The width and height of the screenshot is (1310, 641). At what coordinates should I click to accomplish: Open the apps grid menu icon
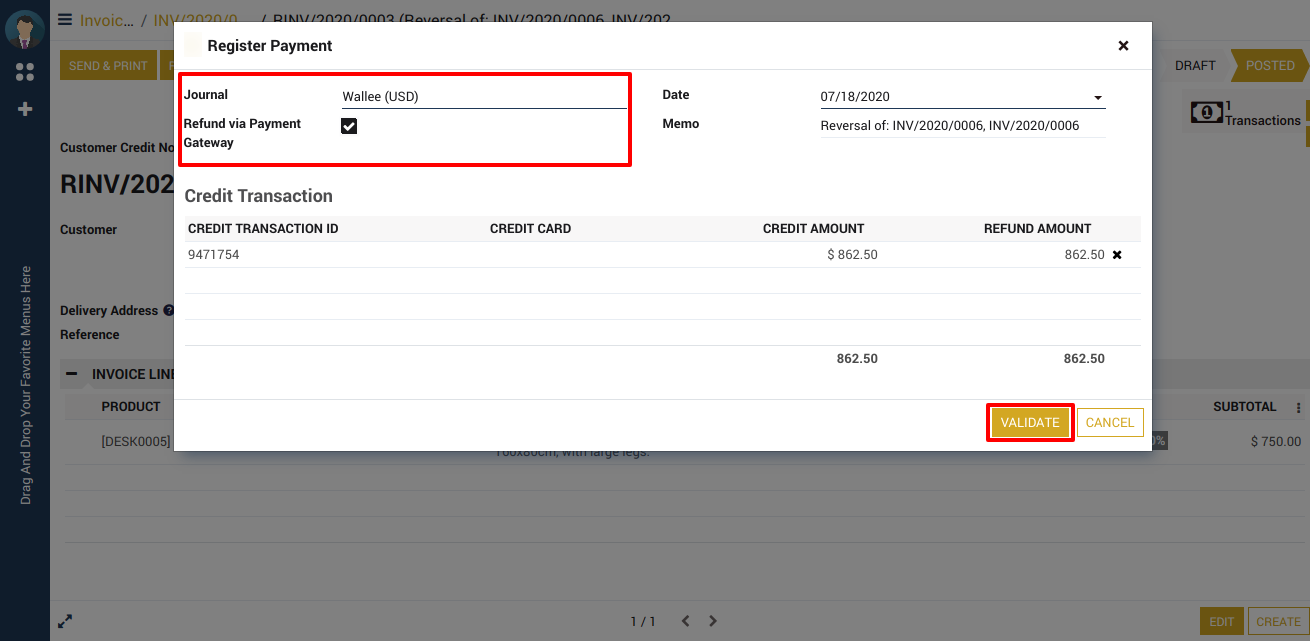tap(25, 72)
